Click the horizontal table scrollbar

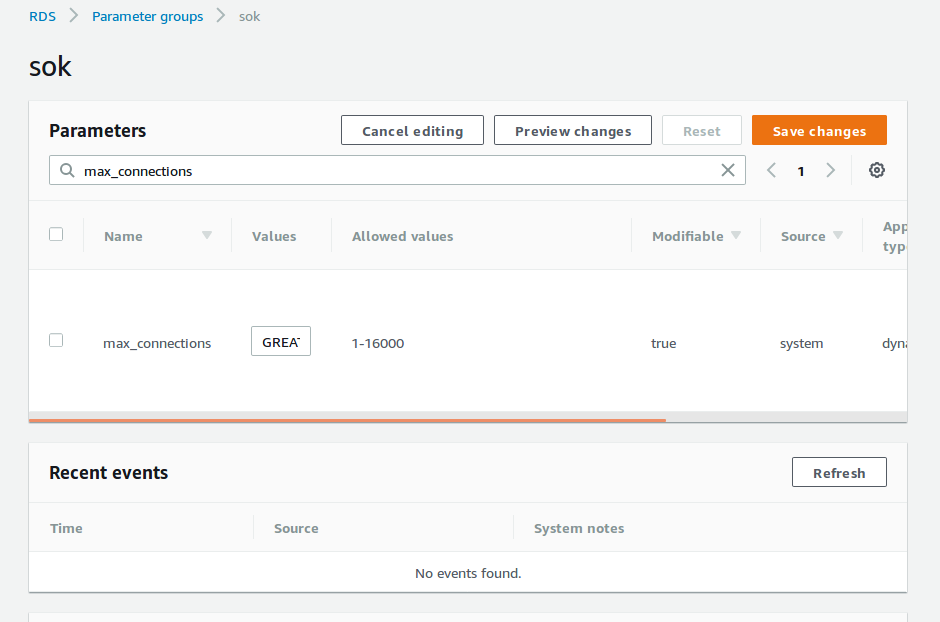tap(347, 420)
